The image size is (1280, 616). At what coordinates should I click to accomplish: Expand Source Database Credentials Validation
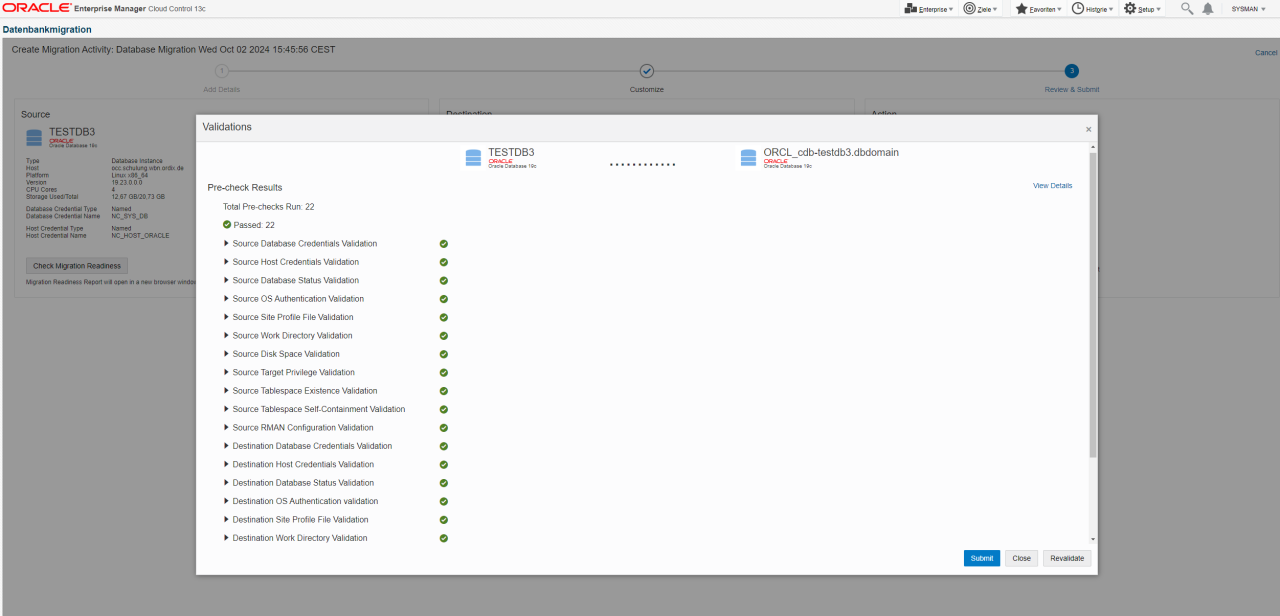click(227, 244)
